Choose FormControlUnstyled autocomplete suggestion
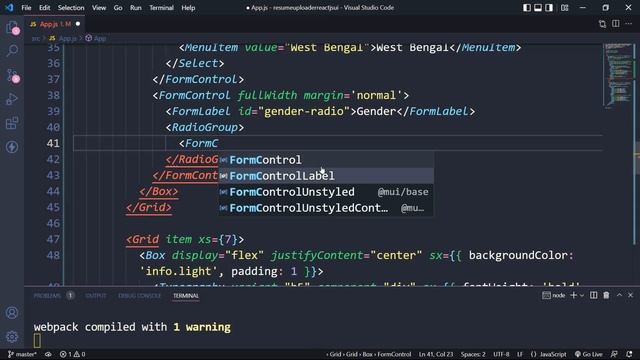This screenshot has width=640, height=360. pyautogui.click(x=326, y=192)
